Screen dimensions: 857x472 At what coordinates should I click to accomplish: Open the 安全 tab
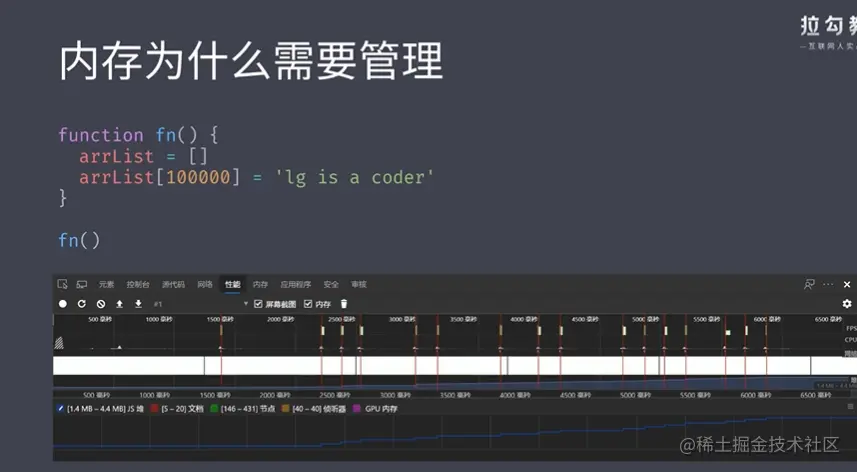pos(331,284)
